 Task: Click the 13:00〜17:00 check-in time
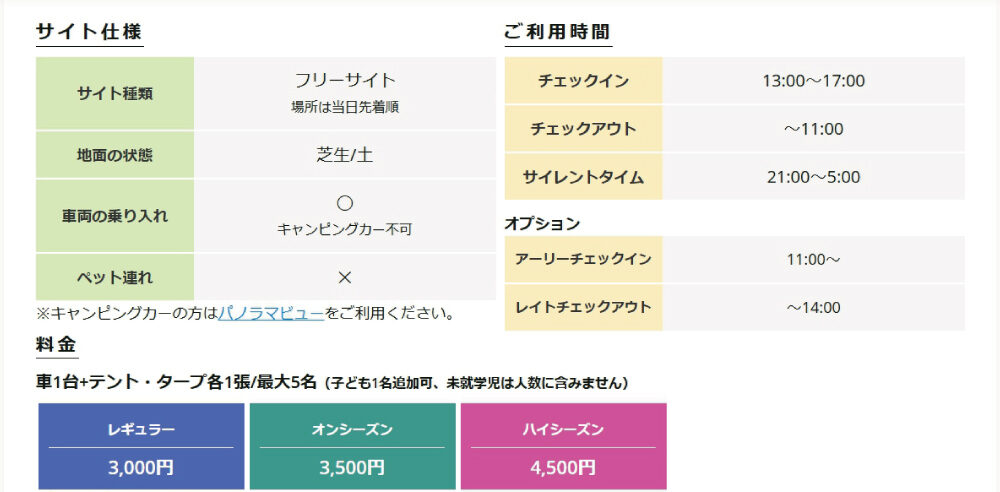click(x=813, y=81)
